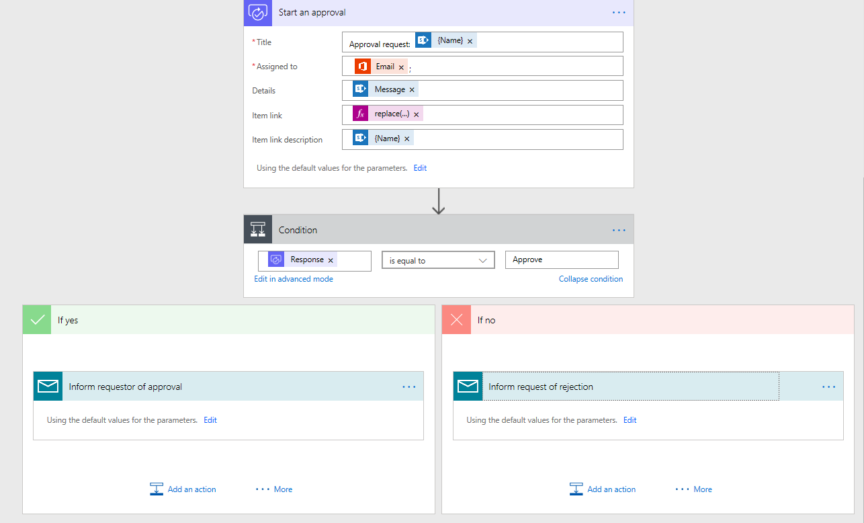Screen dimensions: 864x523
Task: Open the Start an approval ellipsis menu
Action: click(x=619, y=12)
